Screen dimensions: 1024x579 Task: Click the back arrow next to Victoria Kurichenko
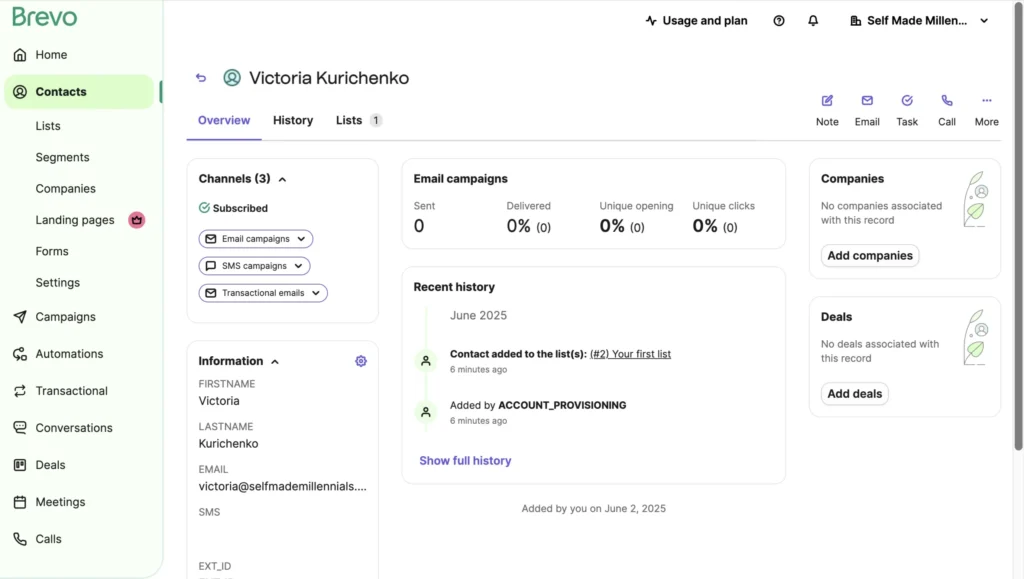pos(200,77)
